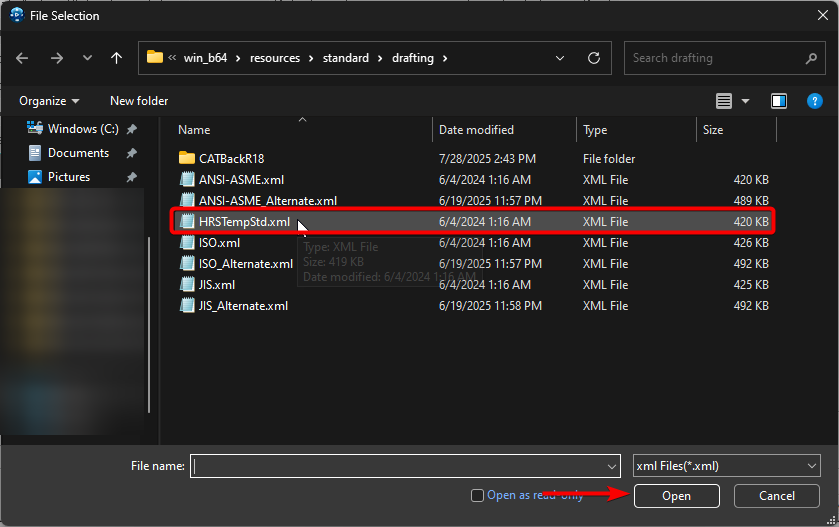Open Documents in navigation pane
Image resolution: width=839 pixels, height=527 pixels.
click(x=78, y=153)
